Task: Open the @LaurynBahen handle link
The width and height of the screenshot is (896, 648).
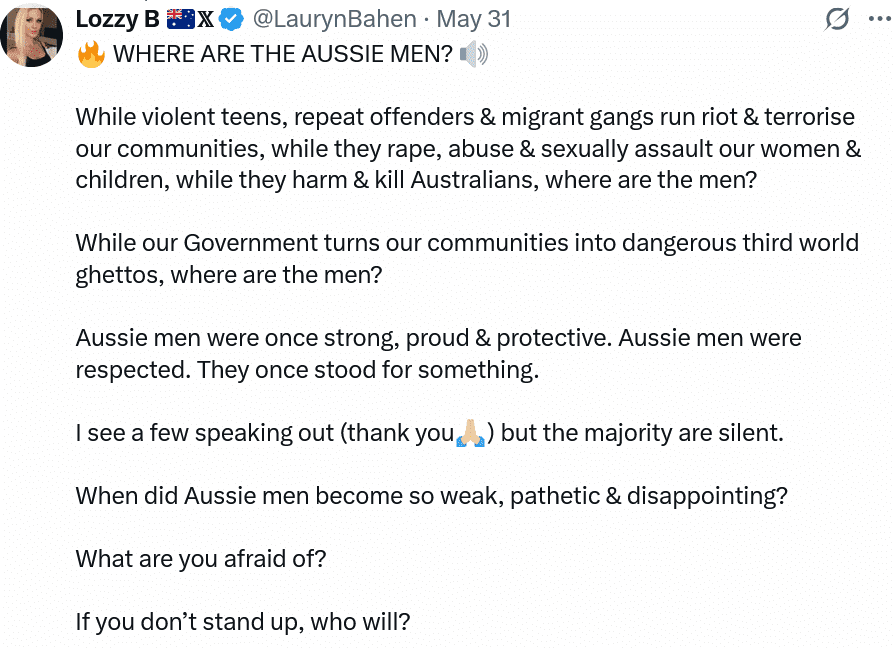Action: (x=334, y=19)
